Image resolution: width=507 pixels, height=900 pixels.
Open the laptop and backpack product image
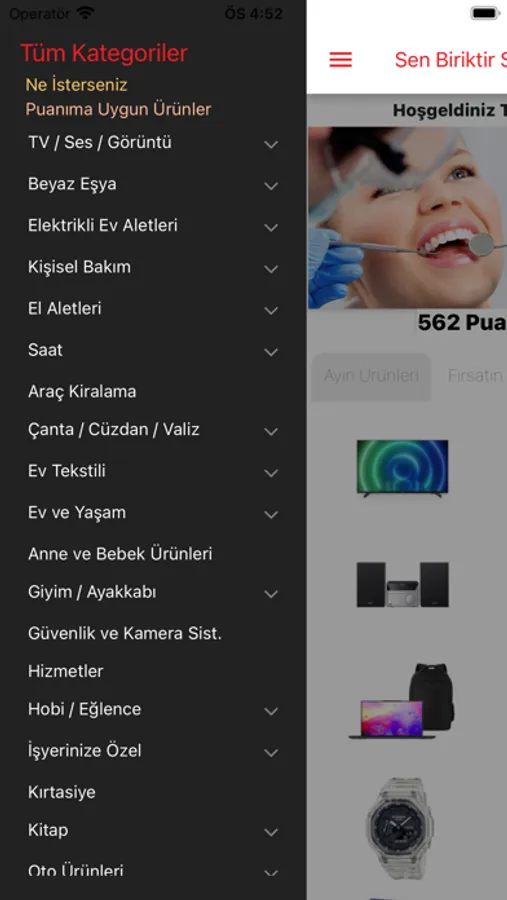(401, 701)
